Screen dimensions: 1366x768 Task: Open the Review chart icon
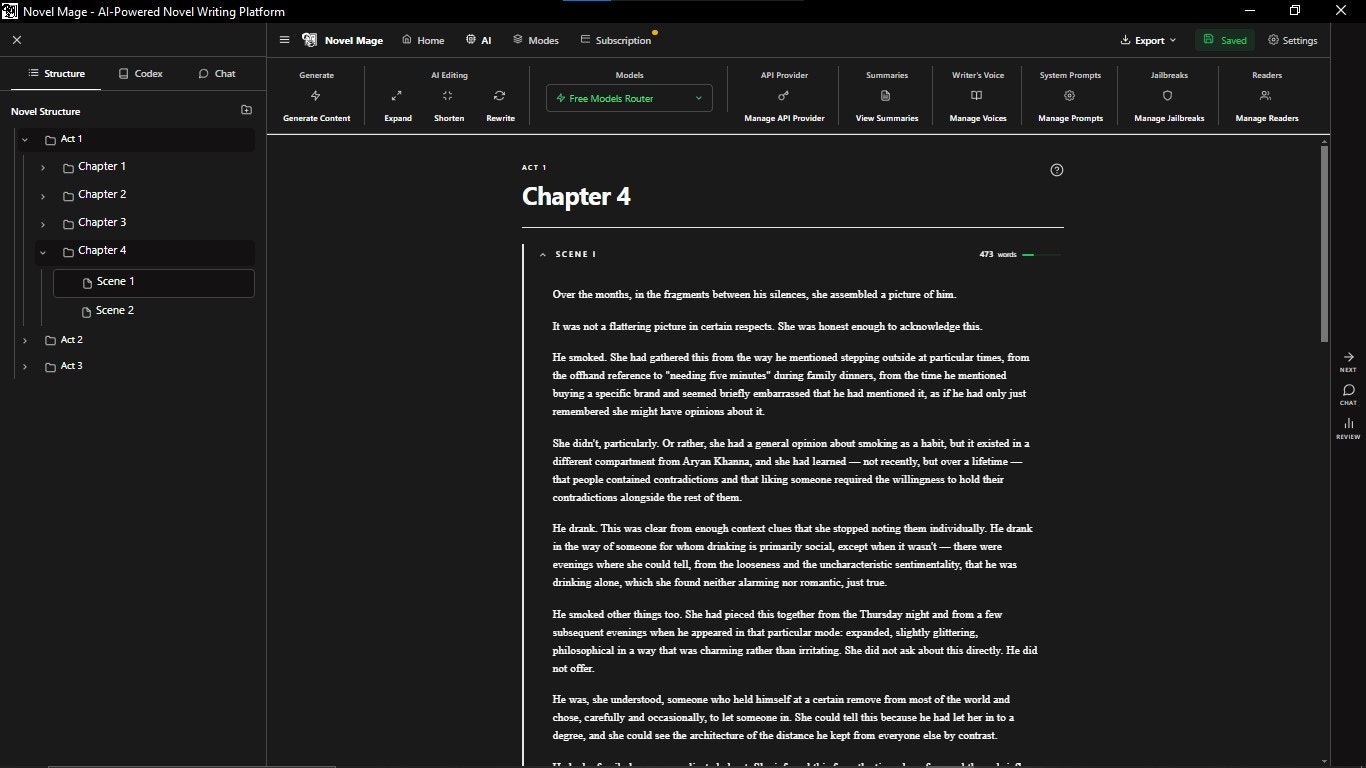(x=1348, y=424)
